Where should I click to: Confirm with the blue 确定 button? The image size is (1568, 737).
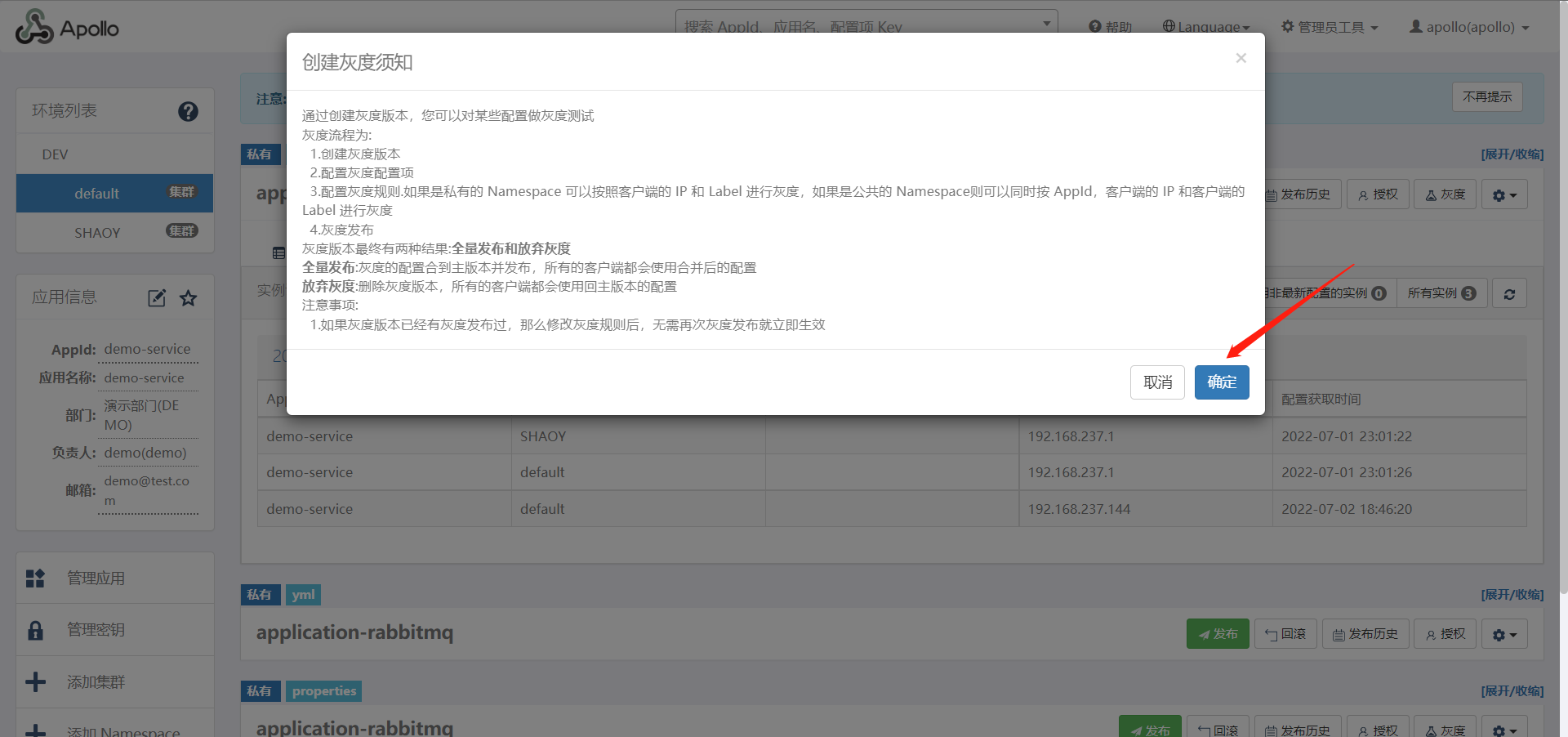[x=1221, y=382]
